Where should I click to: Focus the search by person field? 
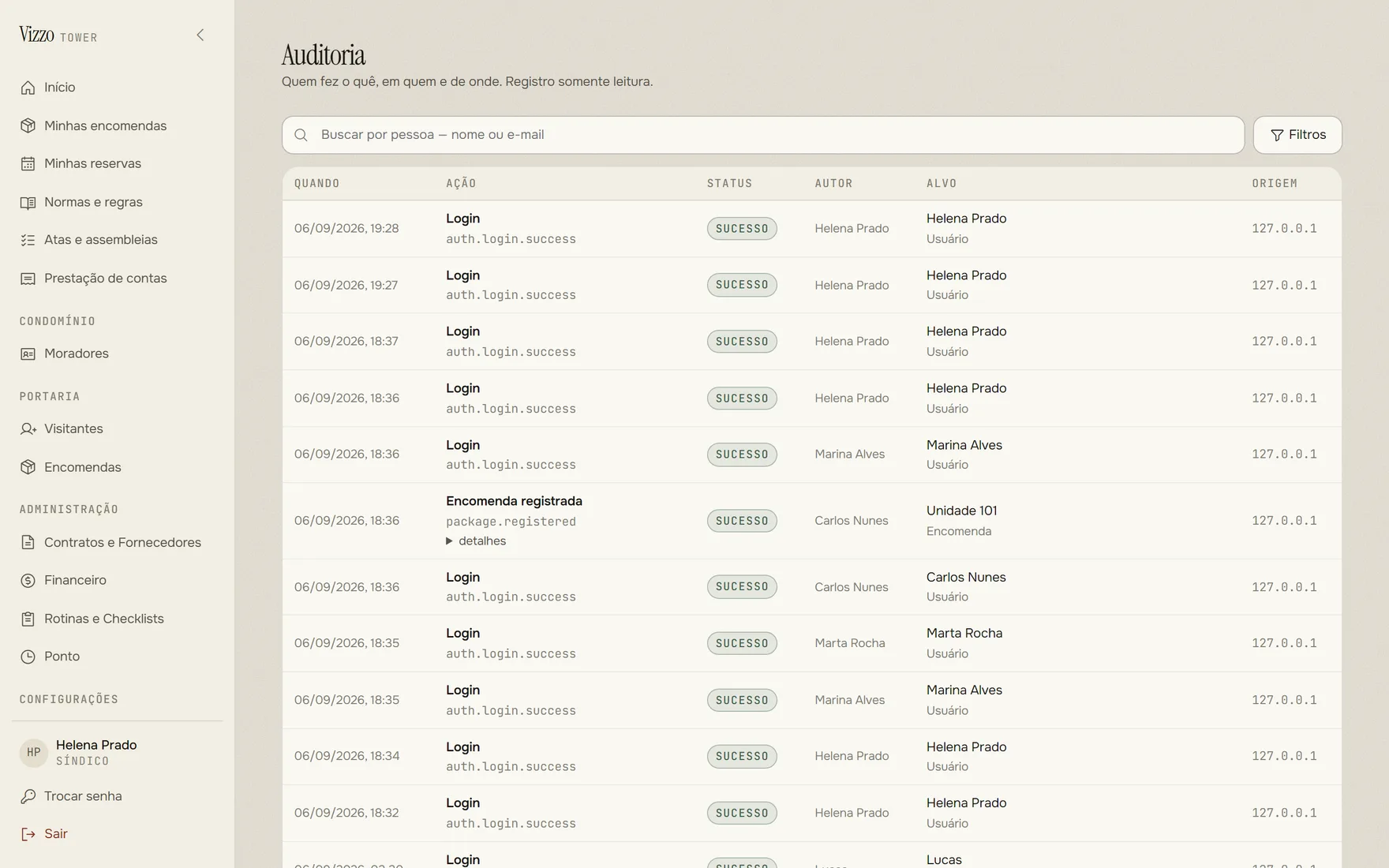(x=762, y=135)
